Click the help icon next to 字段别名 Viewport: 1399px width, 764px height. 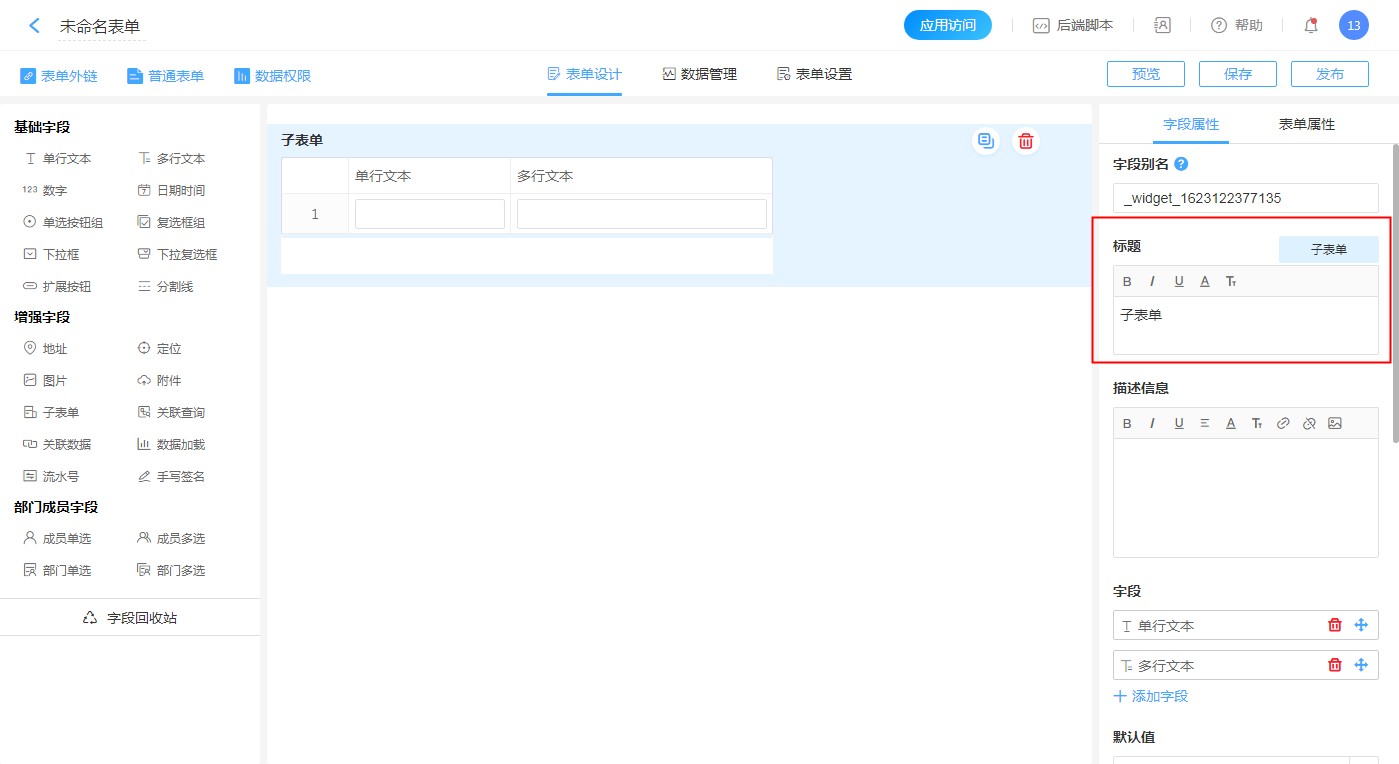pyautogui.click(x=1181, y=165)
